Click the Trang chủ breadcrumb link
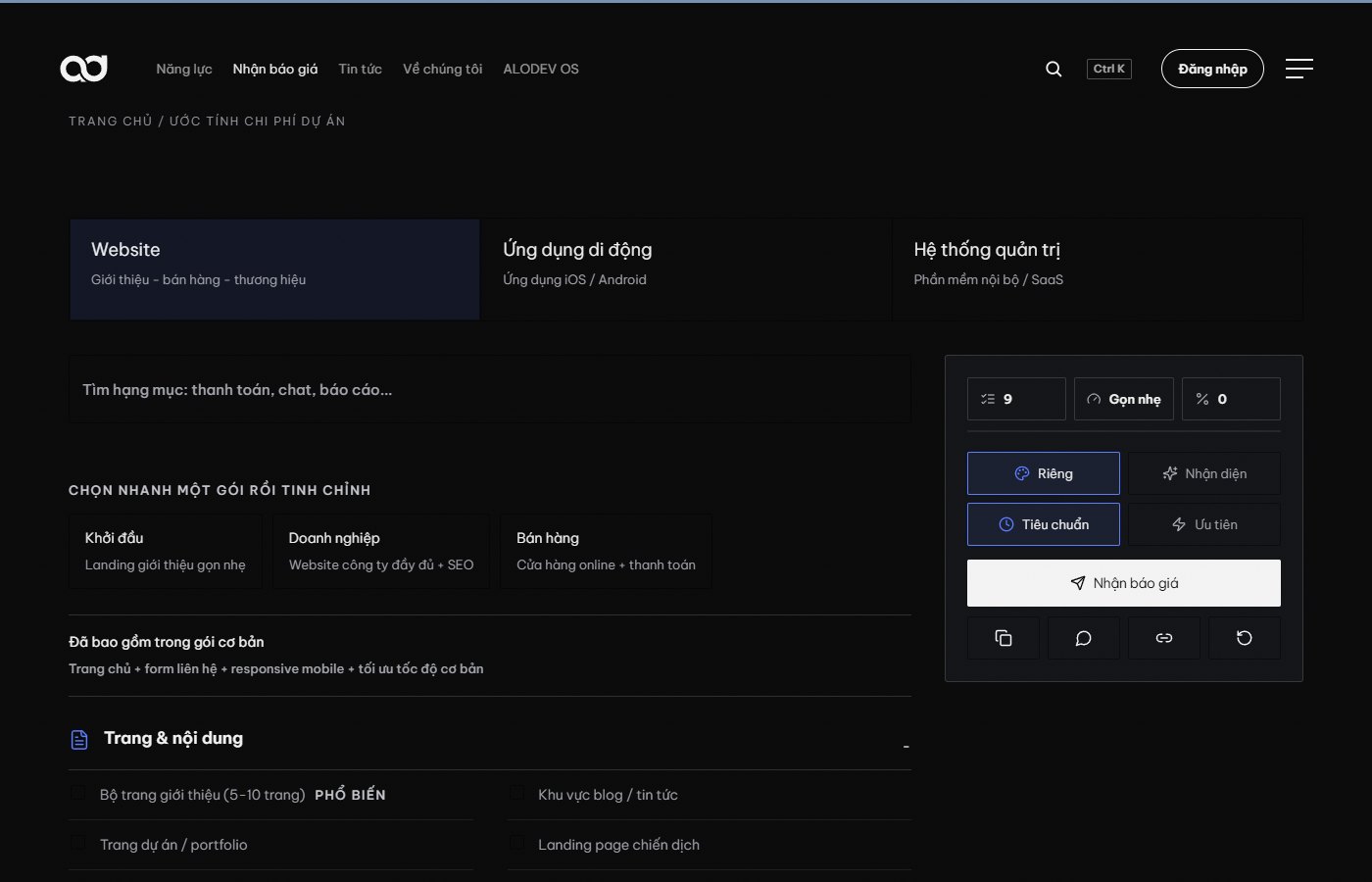The width and height of the screenshot is (1372, 882). [x=111, y=122]
